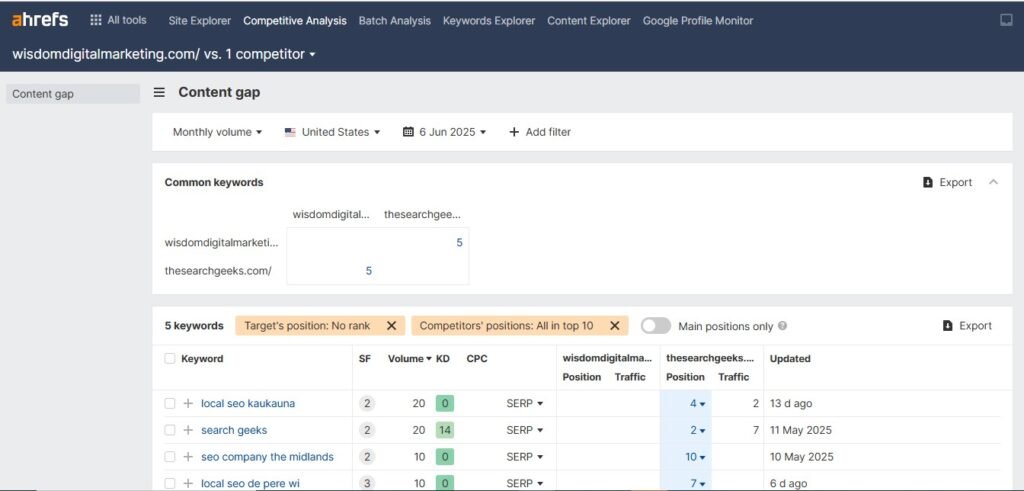Click the KD column header
The width and height of the screenshot is (1024, 491).
pos(443,358)
